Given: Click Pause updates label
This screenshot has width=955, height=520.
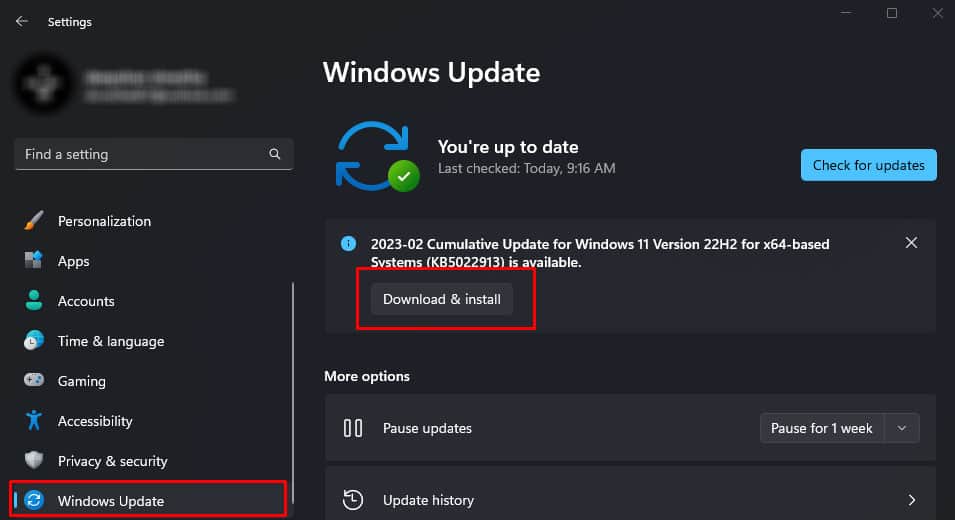Looking at the screenshot, I should (427, 428).
